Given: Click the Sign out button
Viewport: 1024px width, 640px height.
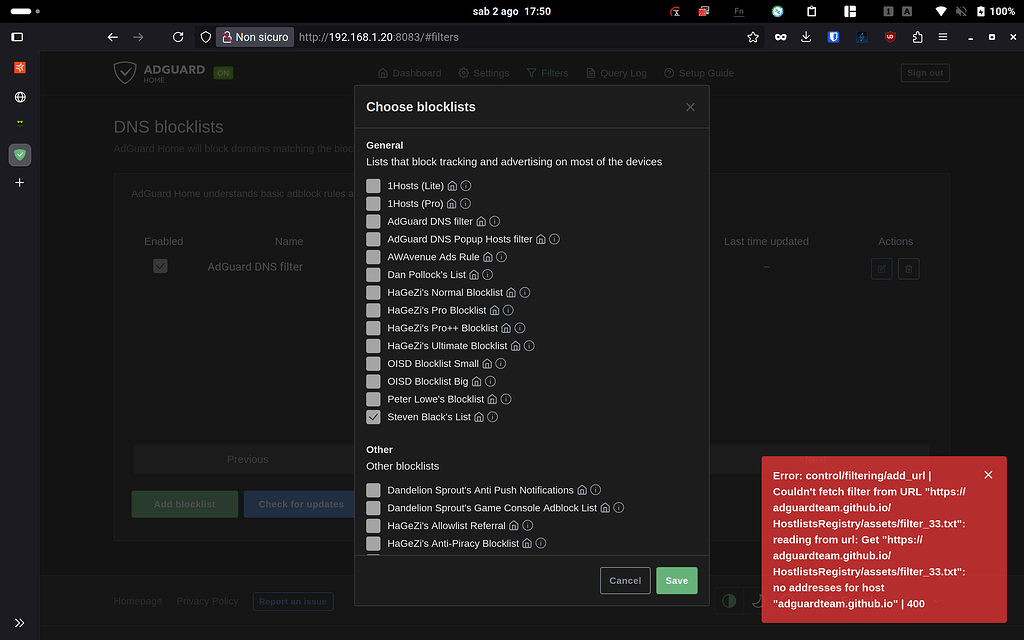Looking at the screenshot, I should pos(925,72).
